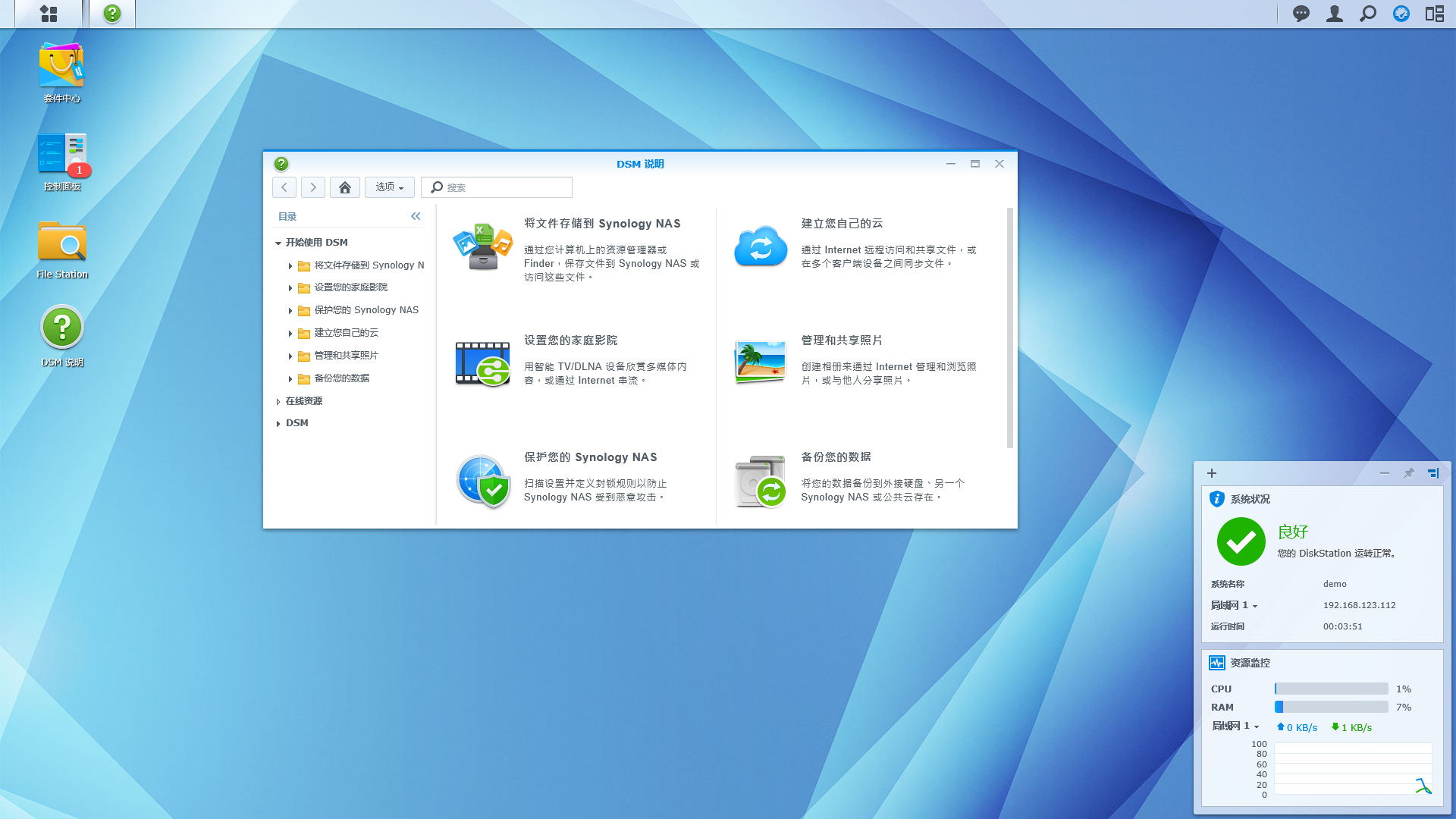
Task: Launch File Station from the desktop
Action: tap(62, 241)
